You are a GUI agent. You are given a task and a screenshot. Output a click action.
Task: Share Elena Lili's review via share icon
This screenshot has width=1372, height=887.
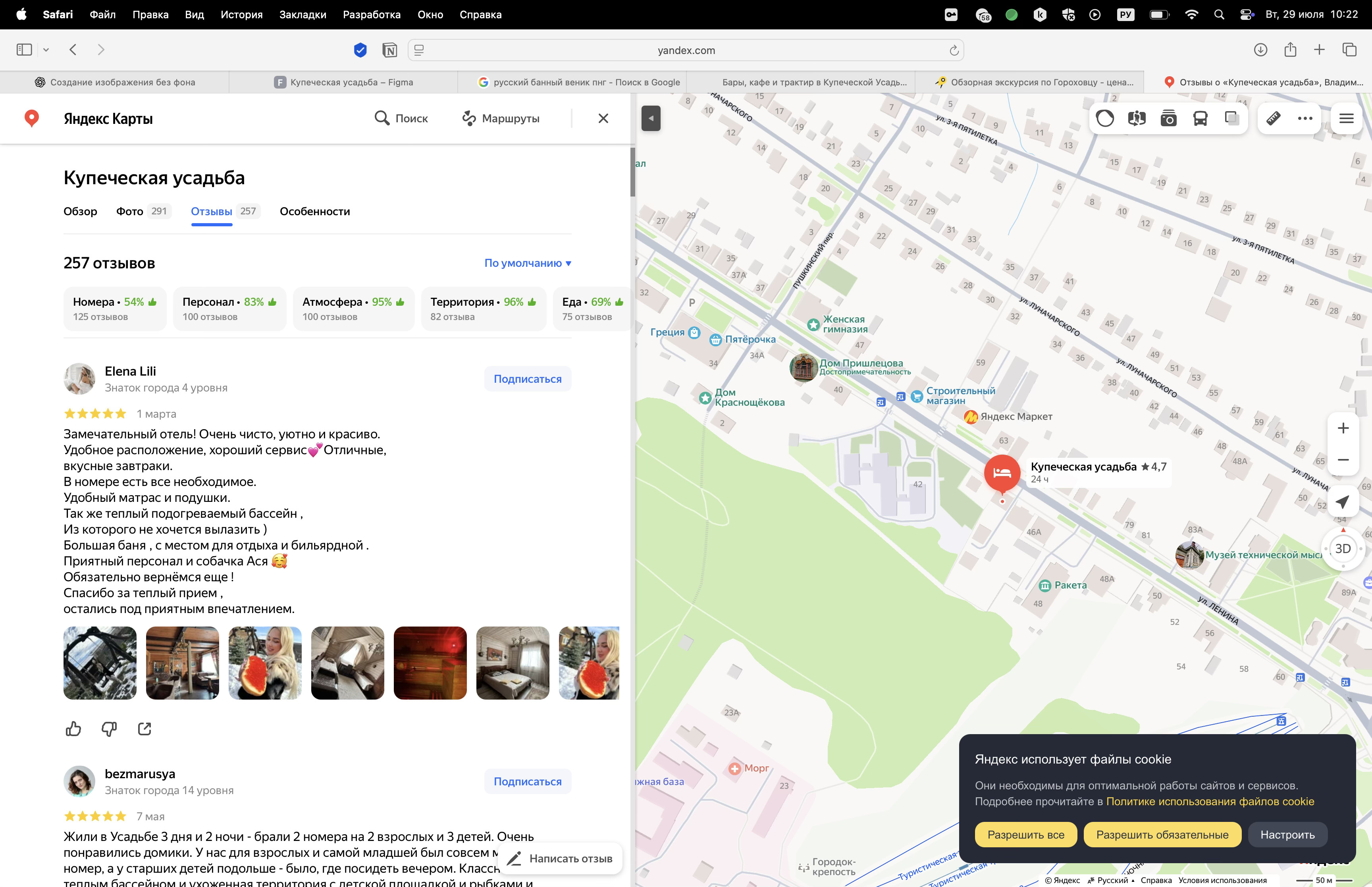point(145,729)
